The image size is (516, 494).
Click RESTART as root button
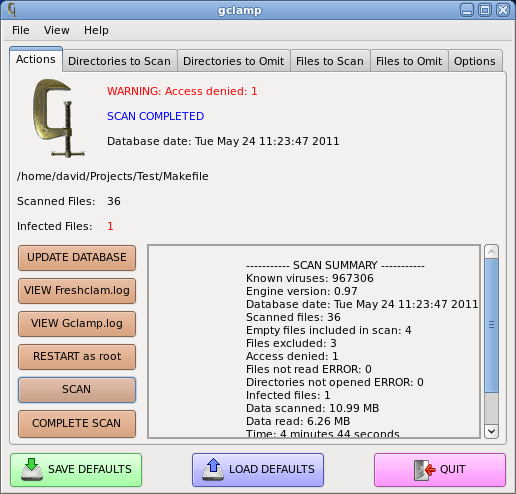coord(77,357)
